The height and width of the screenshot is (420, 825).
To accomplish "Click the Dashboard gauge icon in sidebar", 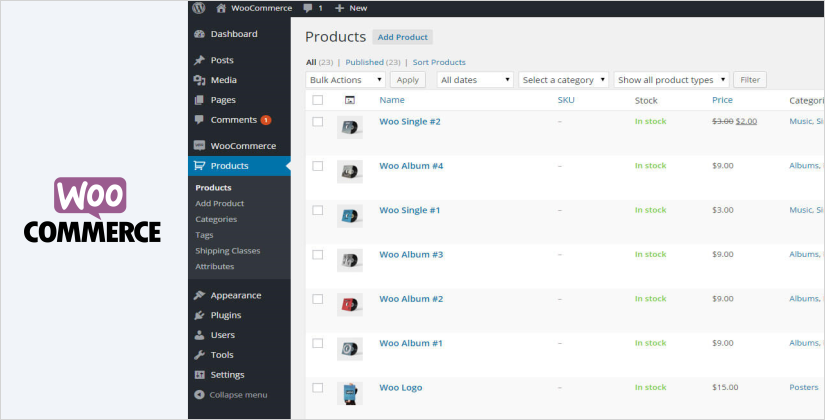I will [x=200, y=34].
